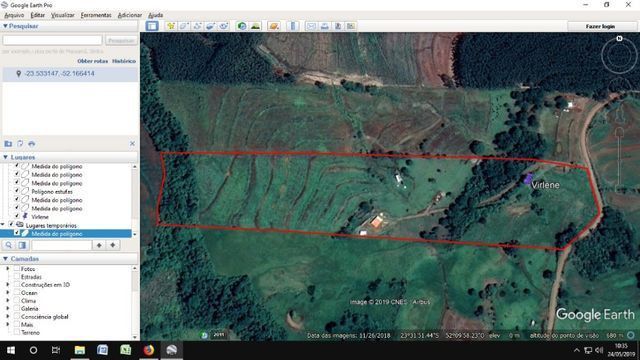Open the ruler measurement tool
Image resolution: width=640 pixels, height=360 pixels.
(x=293, y=26)
